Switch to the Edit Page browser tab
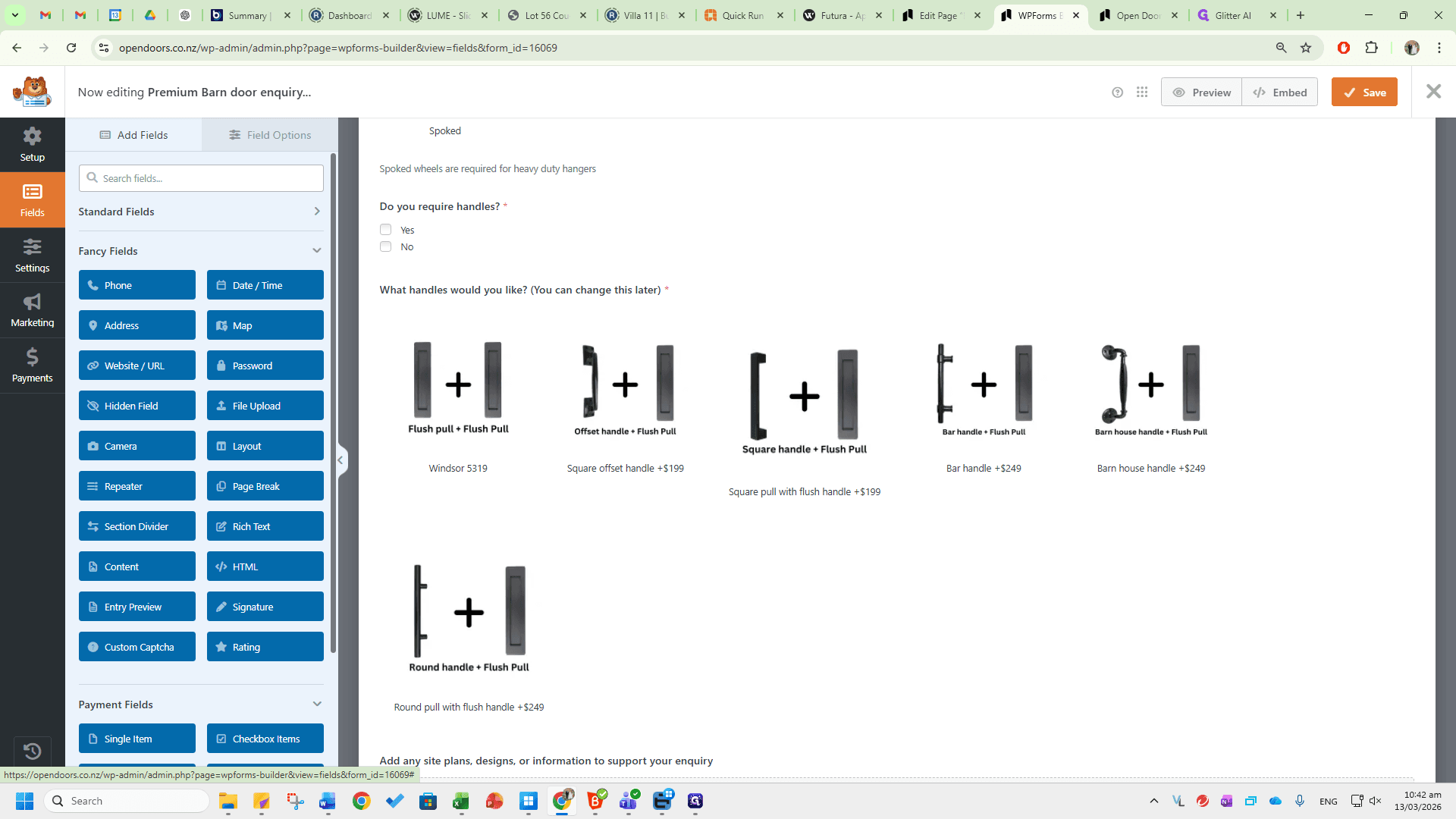The height and width of the screenshot is (819, 1456). [942, 15]
